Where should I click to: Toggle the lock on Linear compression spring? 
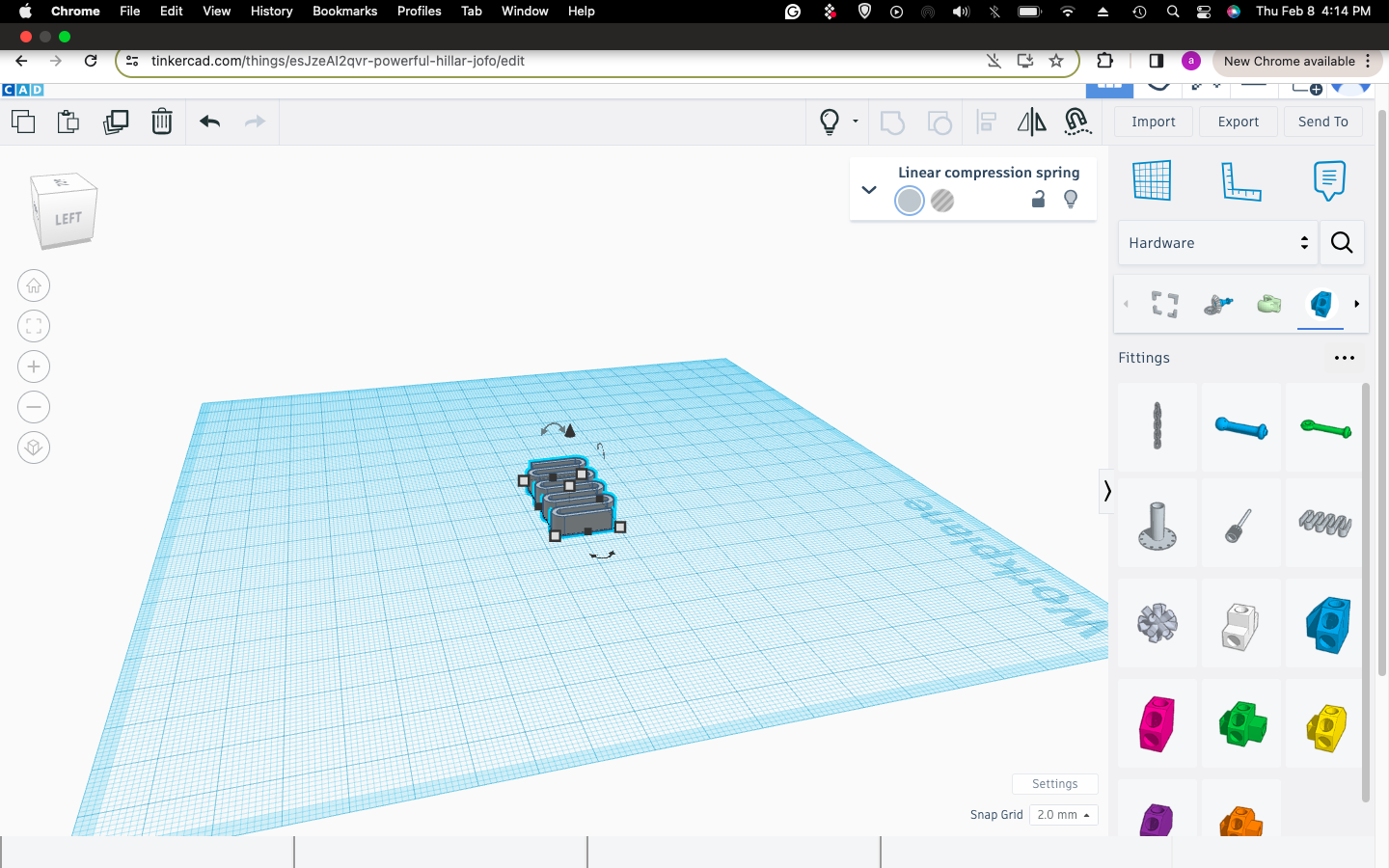point(1038,200)
